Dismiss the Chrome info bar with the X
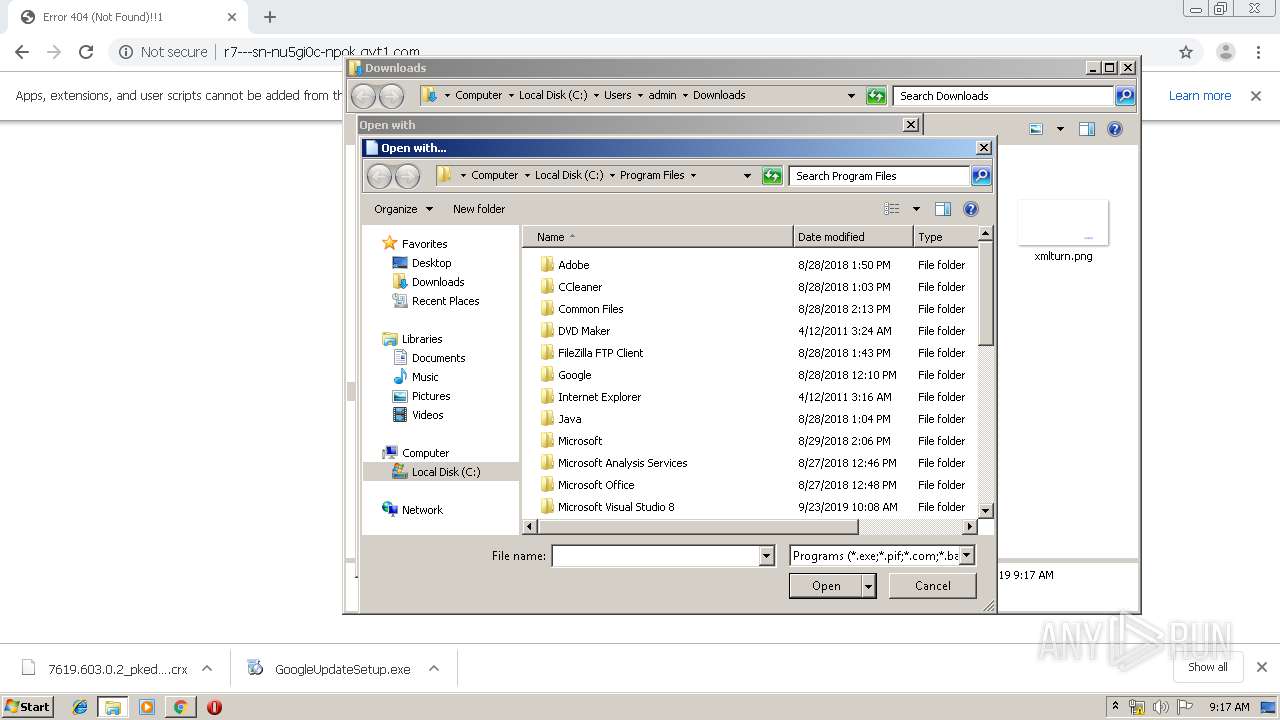 [x=1258, y=96]
